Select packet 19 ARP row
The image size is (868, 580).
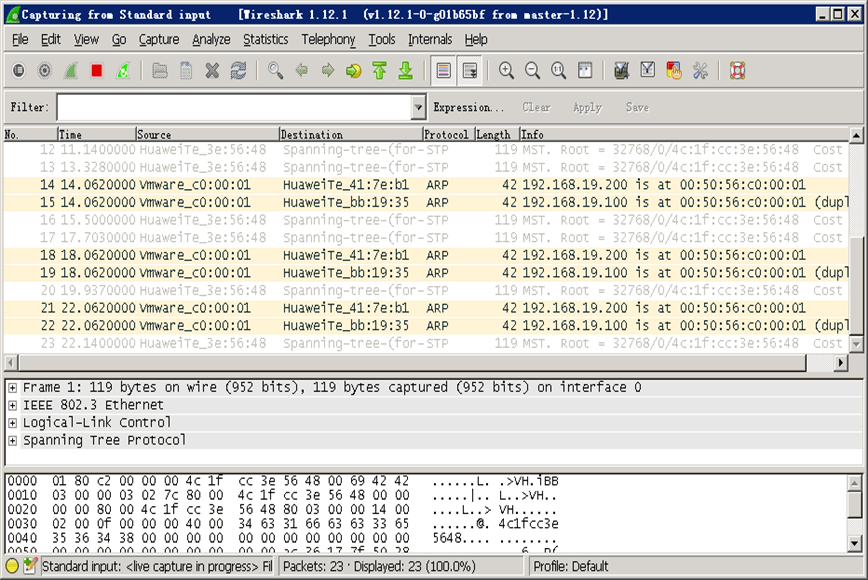[426, 273]
